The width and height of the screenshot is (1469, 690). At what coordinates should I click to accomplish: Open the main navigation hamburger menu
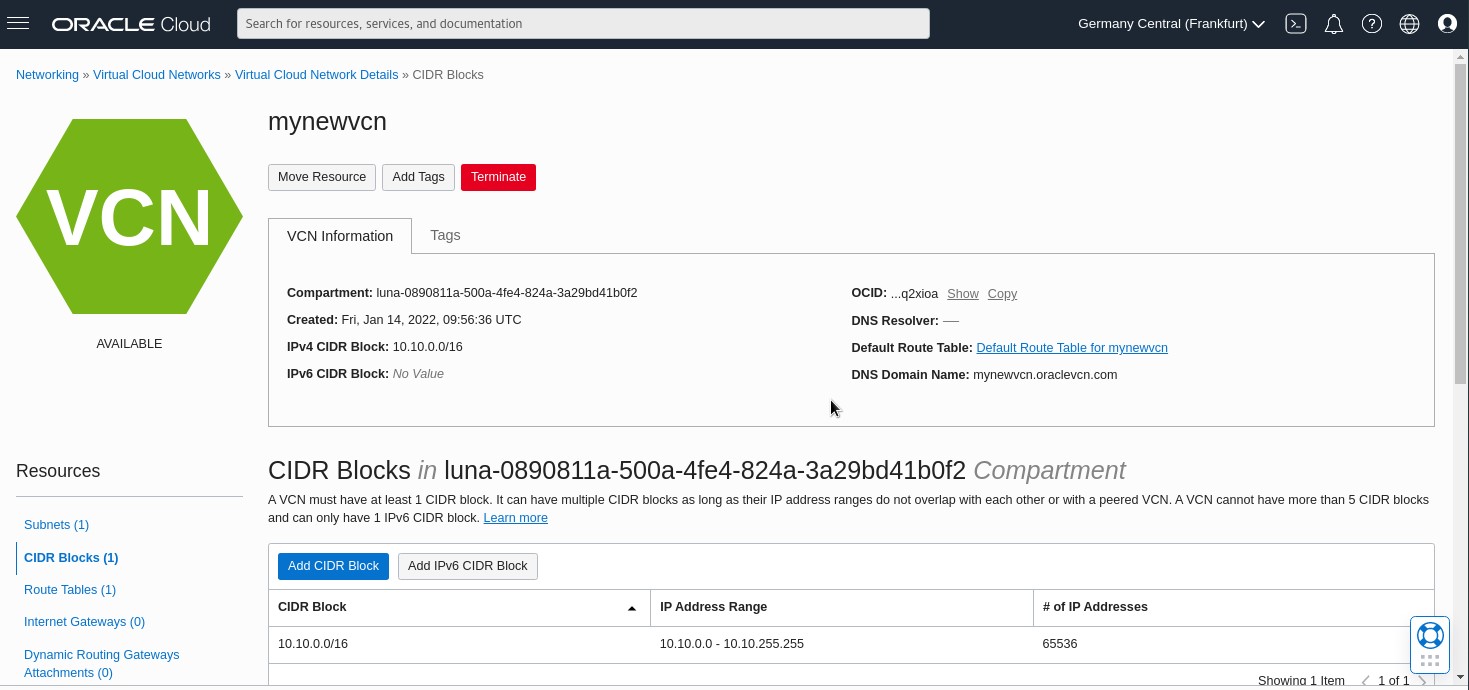point(18,23)
